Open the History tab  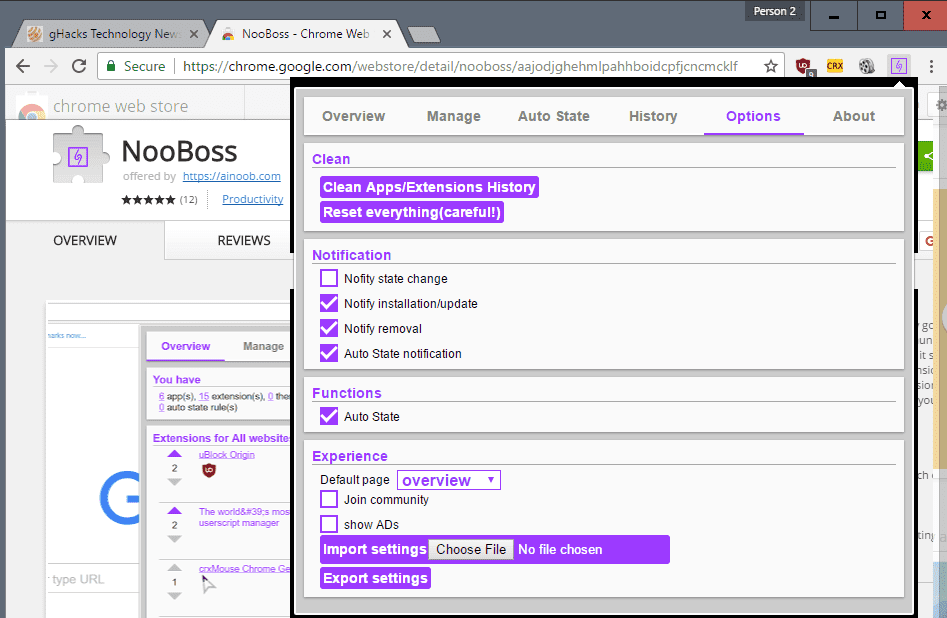(x=653, y=116)
